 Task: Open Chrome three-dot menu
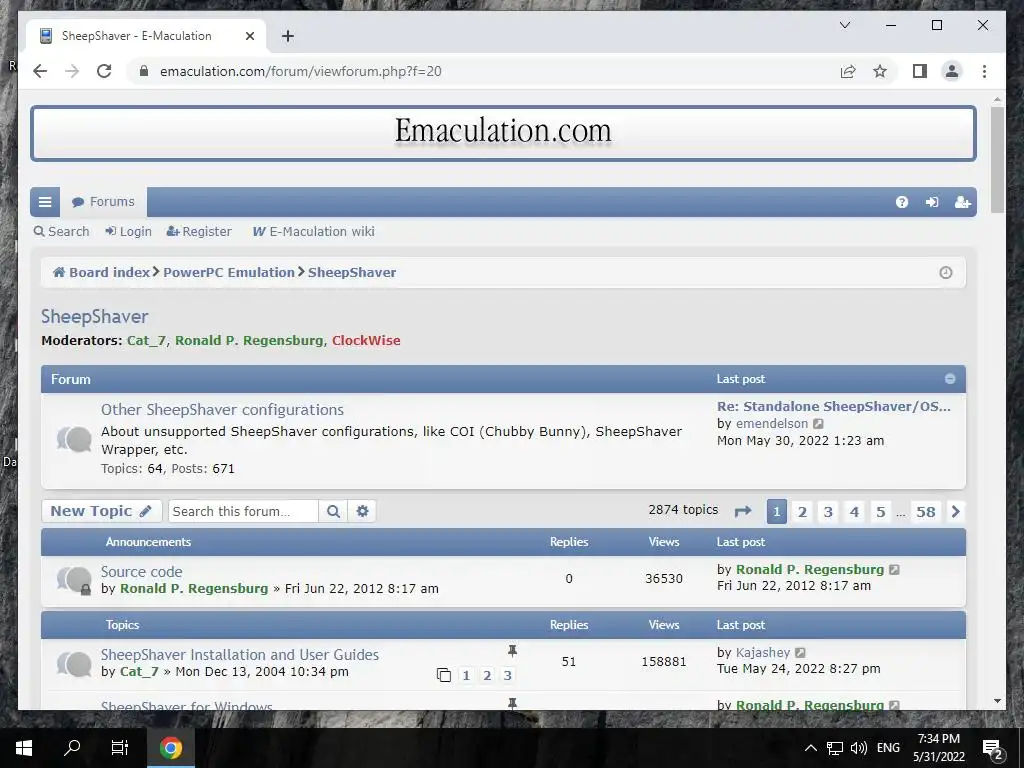point(984,71)
